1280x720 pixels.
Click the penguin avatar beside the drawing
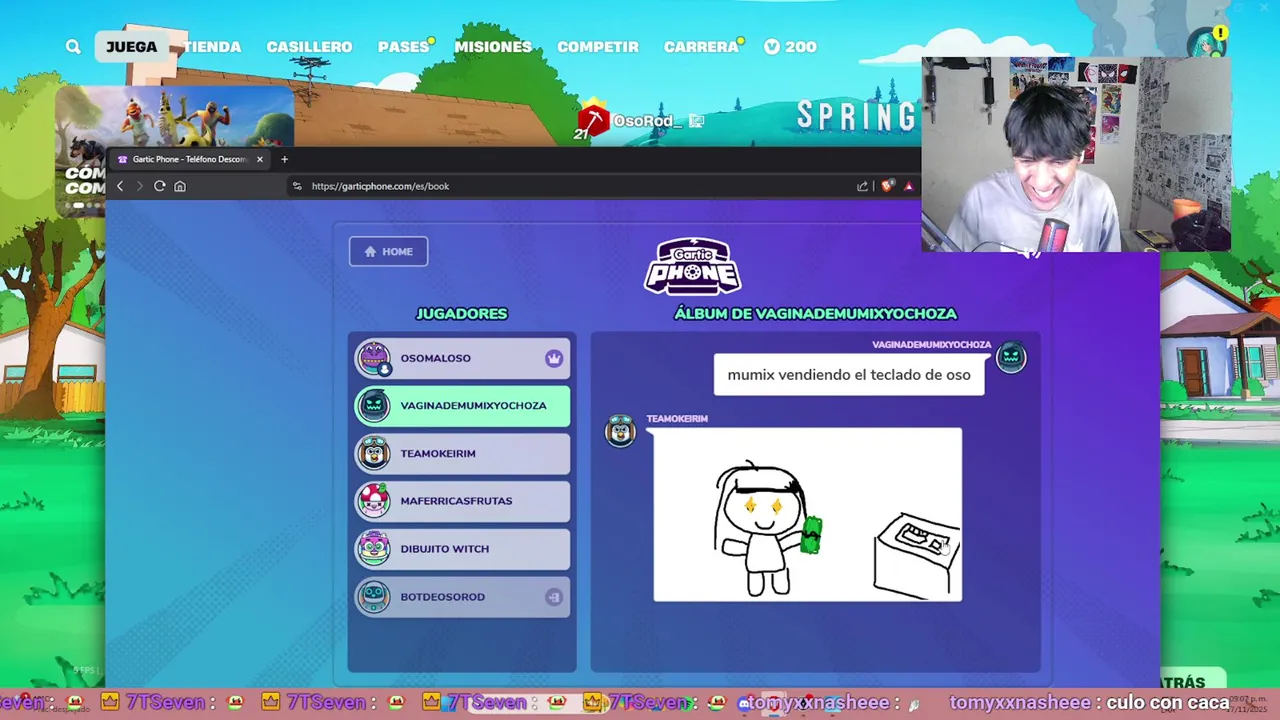[x=621, y=430]
